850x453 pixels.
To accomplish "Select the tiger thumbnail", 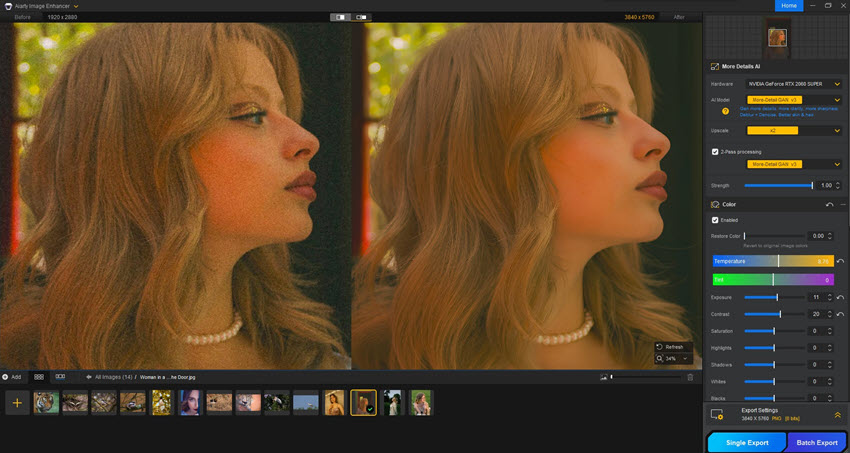I will point(46,403).
